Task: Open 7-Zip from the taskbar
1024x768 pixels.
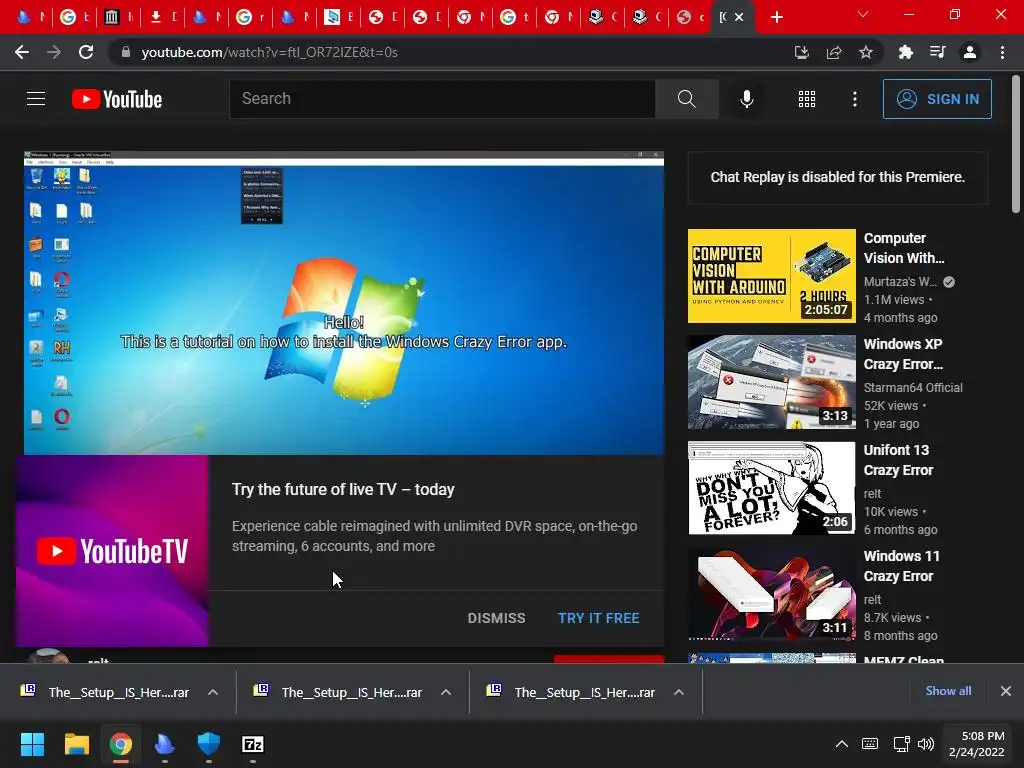Action: coord(253,744)
